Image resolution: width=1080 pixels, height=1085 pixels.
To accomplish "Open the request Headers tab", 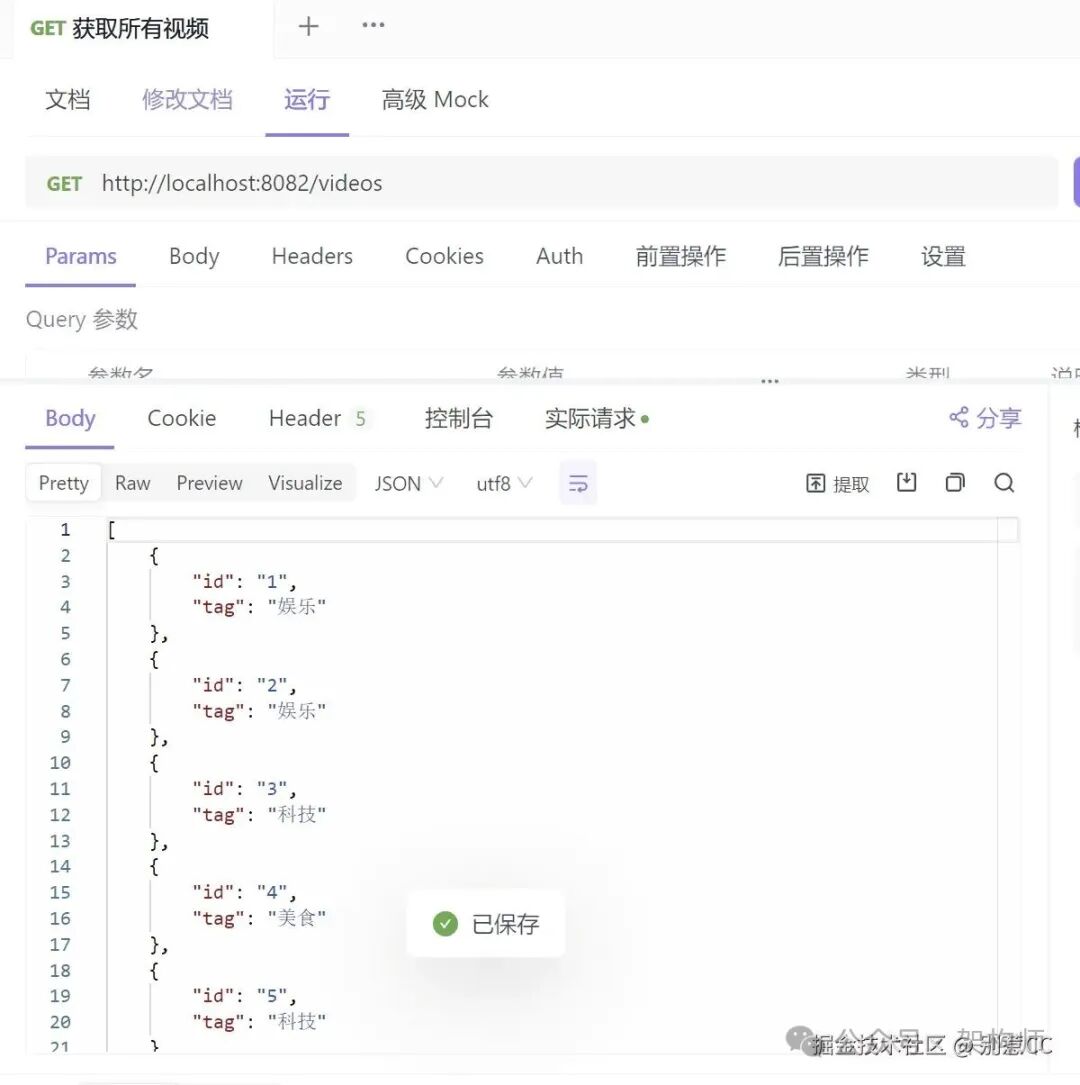I will pyautogui.click(x=312, y=256).
